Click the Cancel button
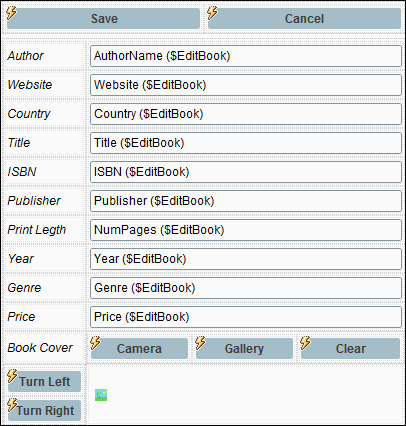This screenshot has width=406, height=426. [304, 19]
